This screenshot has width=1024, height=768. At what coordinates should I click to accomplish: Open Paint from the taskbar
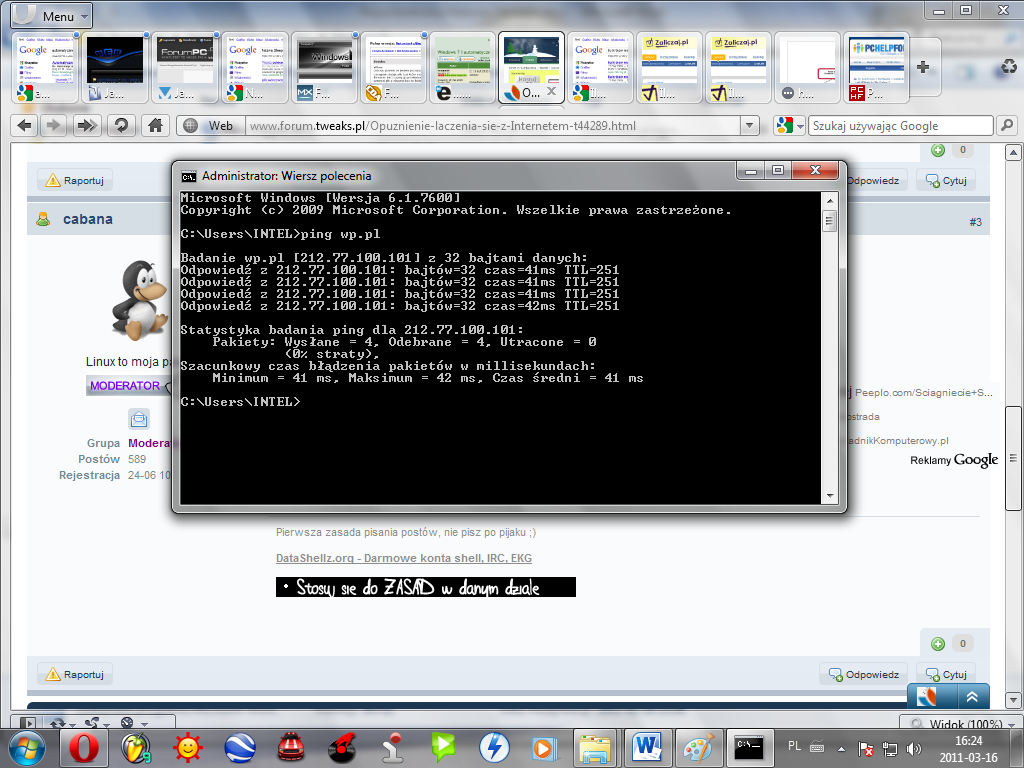point(695,747)
